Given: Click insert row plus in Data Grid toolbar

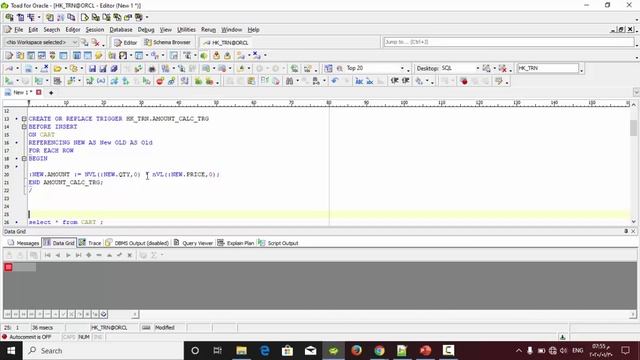Looking at the screenshot, I should click(x=89, y=255).
